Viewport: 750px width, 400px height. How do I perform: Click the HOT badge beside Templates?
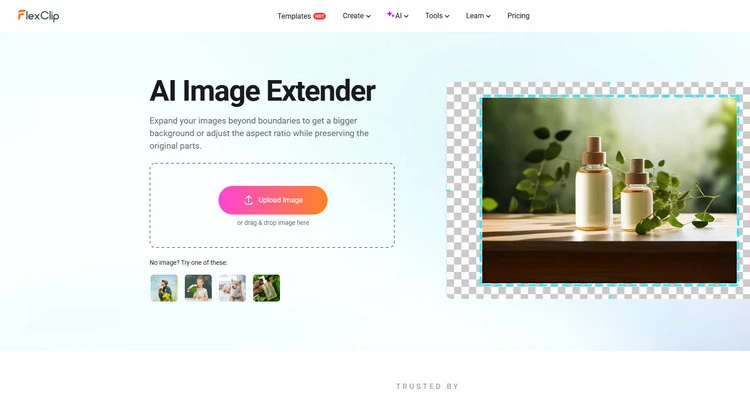click(x=320, y=16)
